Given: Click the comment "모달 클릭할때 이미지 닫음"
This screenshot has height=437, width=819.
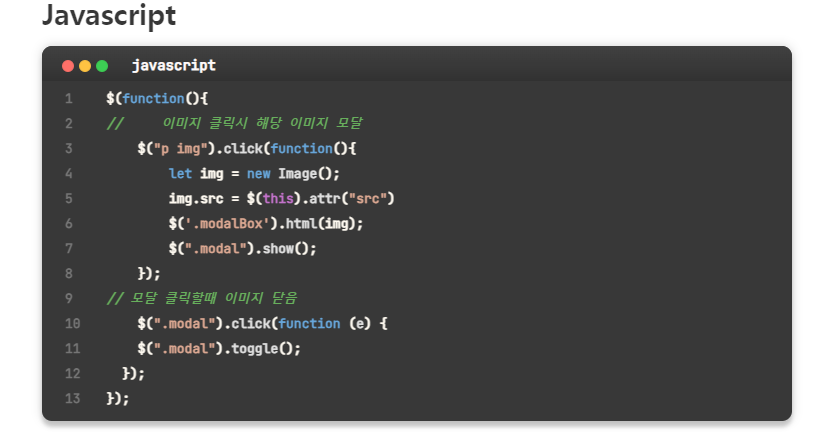Looking at the screenshot, I should (214, 298).
